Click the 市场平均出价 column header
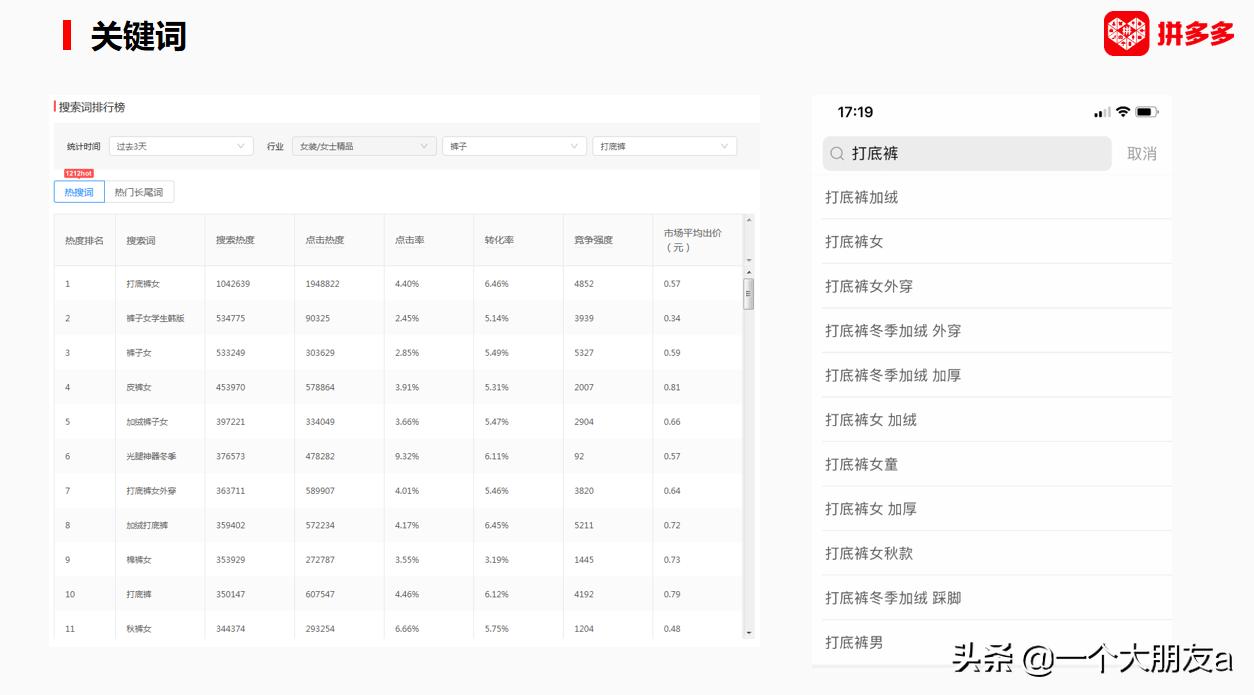This screenshot has width=1254, height=695. [692, 240]
